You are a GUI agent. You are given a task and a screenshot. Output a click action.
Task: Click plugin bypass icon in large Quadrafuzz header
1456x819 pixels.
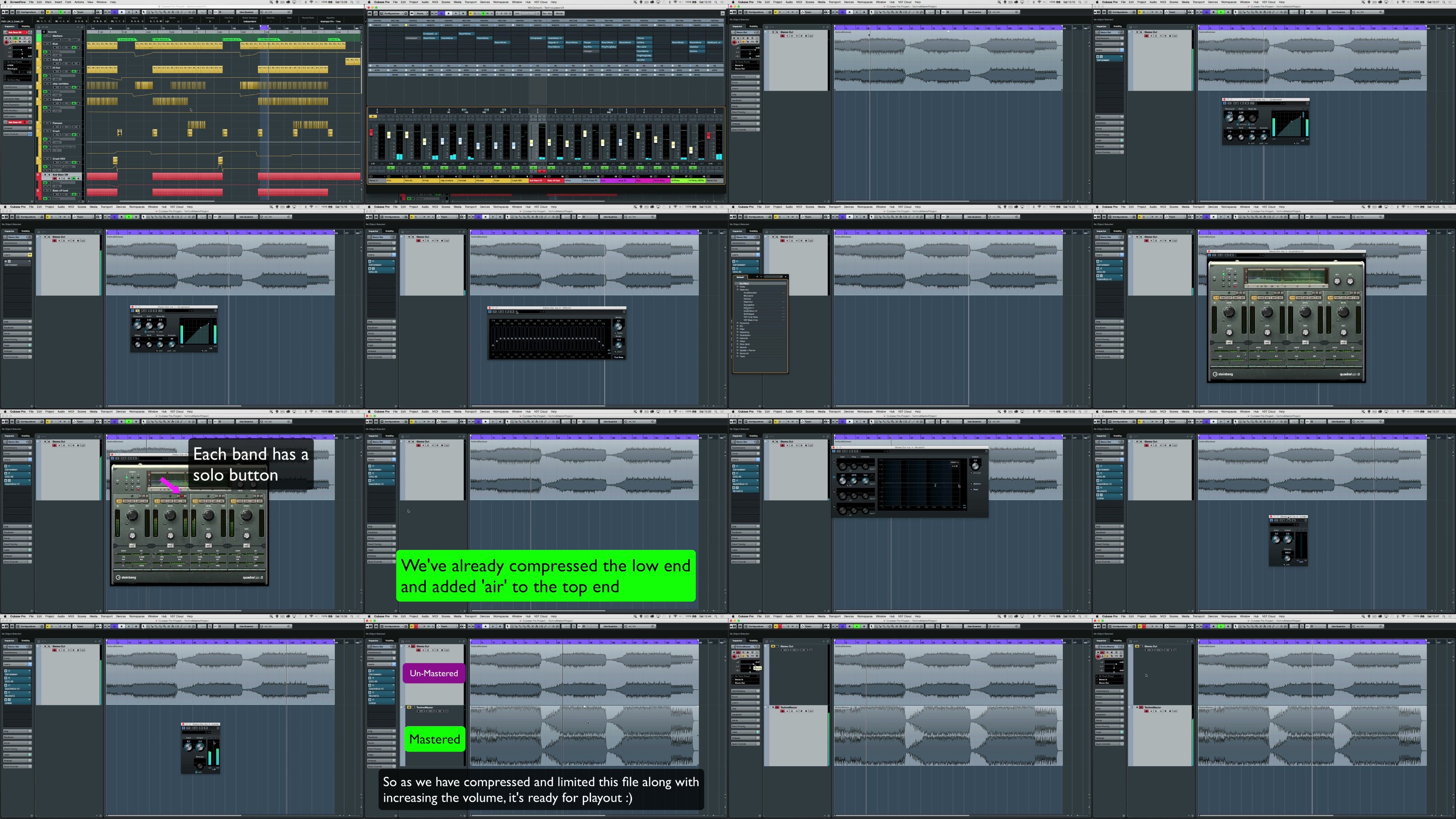tap(1209, 255)
